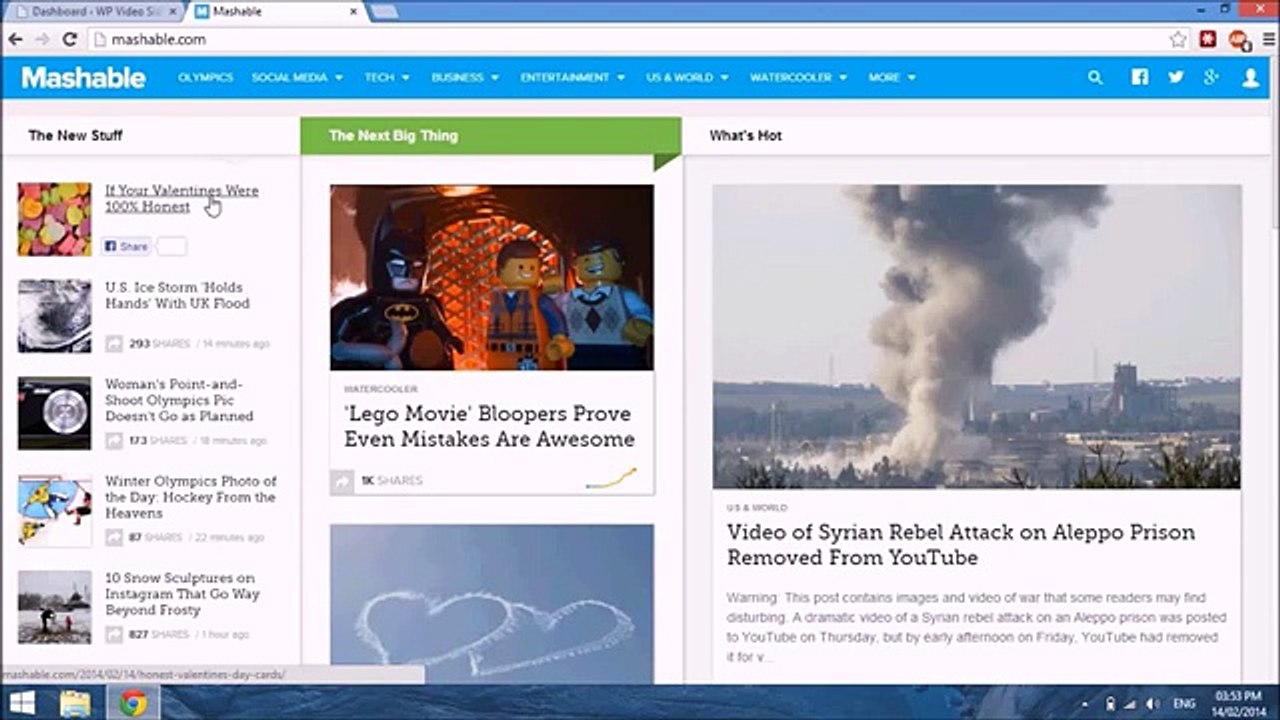Expand the Tech dropdown menu
The width and height of the screenshot is (1280, 720).
coord(387,77)
